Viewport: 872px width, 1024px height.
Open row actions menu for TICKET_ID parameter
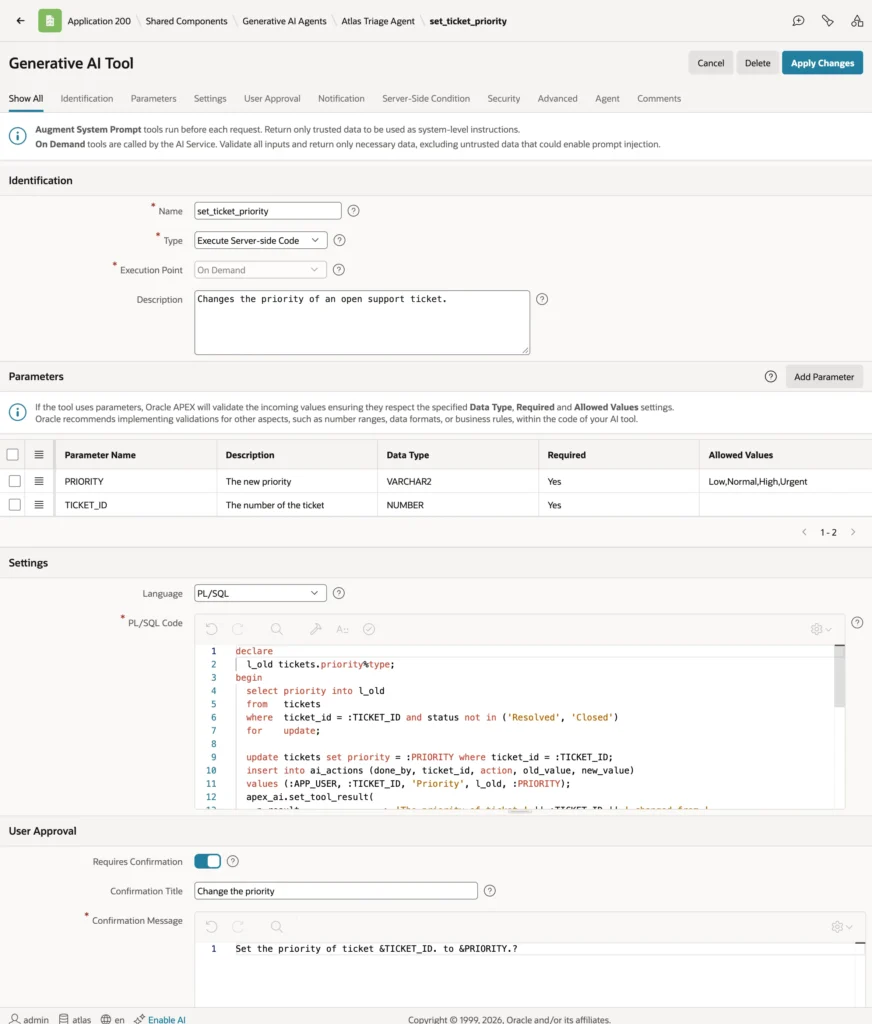tap(39, 505)
